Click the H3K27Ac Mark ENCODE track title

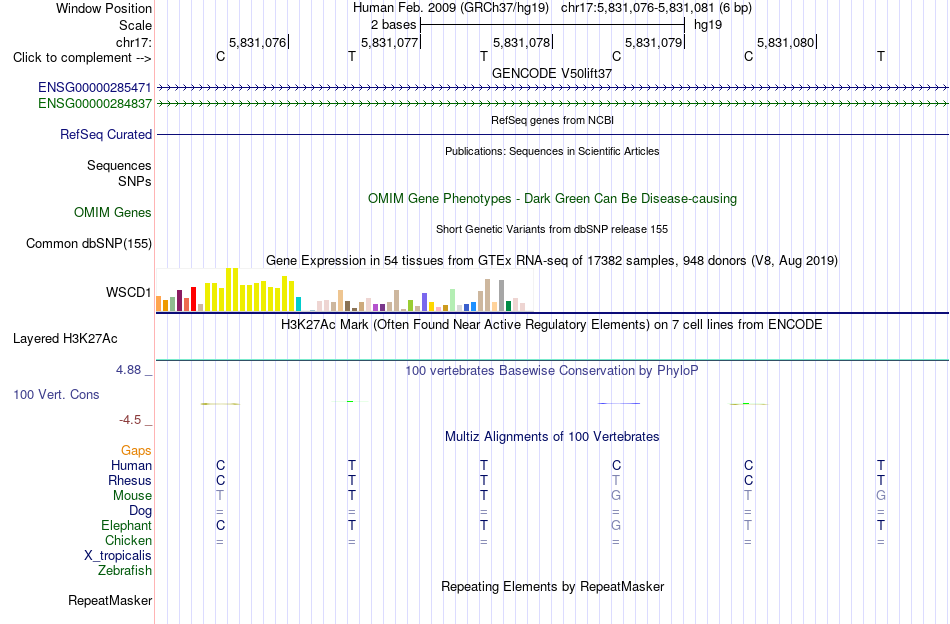[x=552, y=325]
